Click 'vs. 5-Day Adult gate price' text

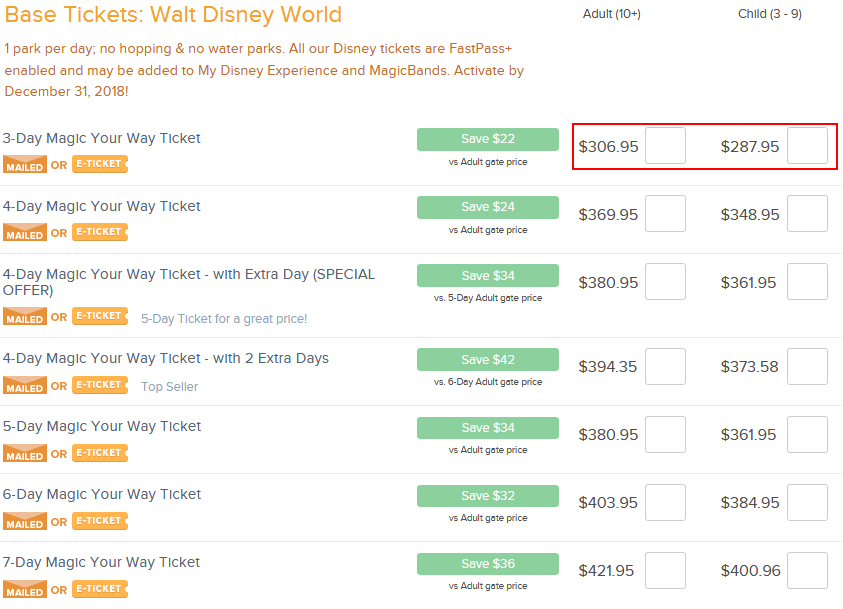(488, 298)
